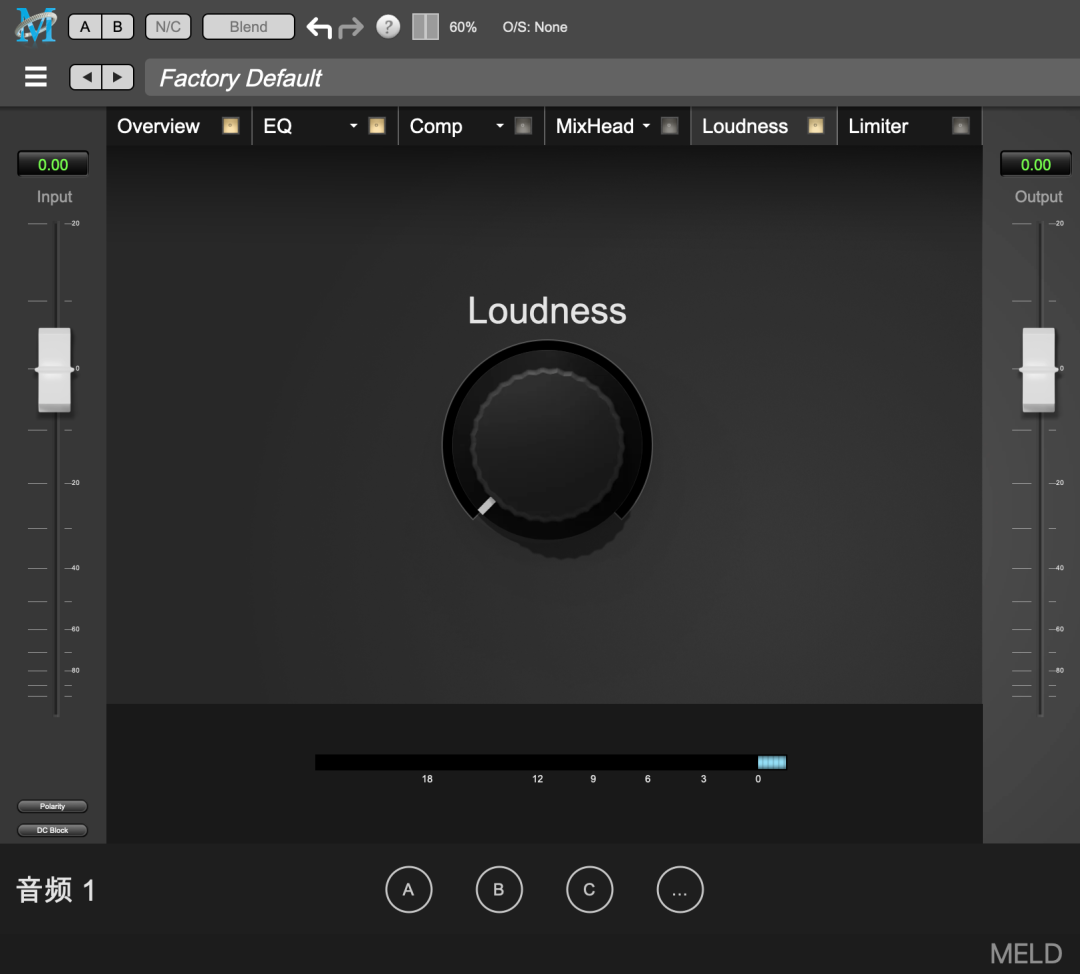
Task: Expand the EQ type dropdown arrow
Action: pos(353,126)
